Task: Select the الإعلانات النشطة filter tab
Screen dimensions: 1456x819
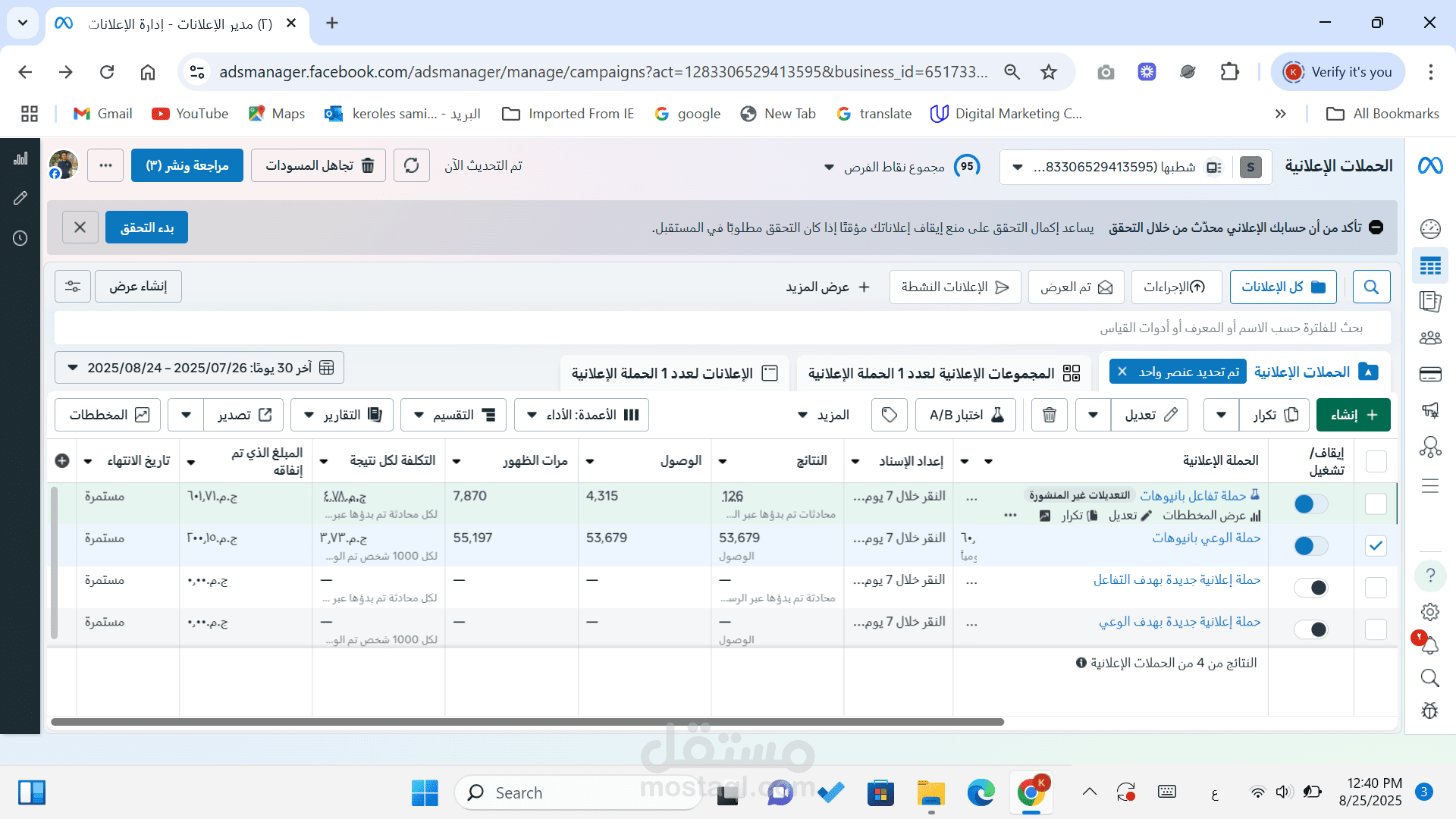Action: (x=955, y=287)
